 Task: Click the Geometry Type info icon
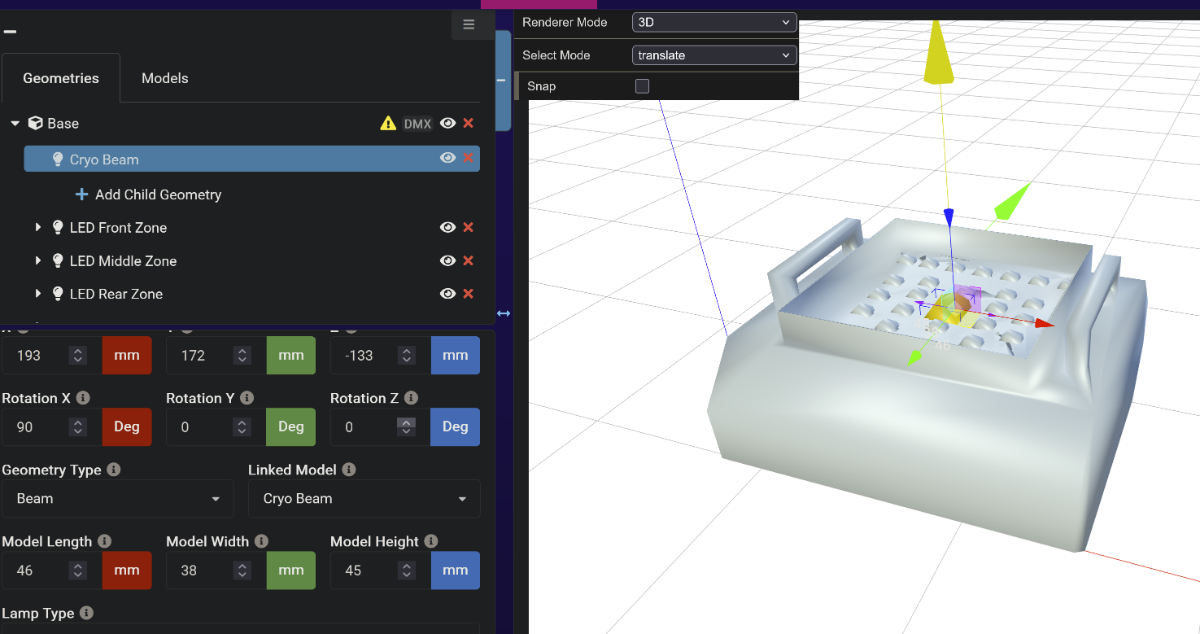click(114, 469)
